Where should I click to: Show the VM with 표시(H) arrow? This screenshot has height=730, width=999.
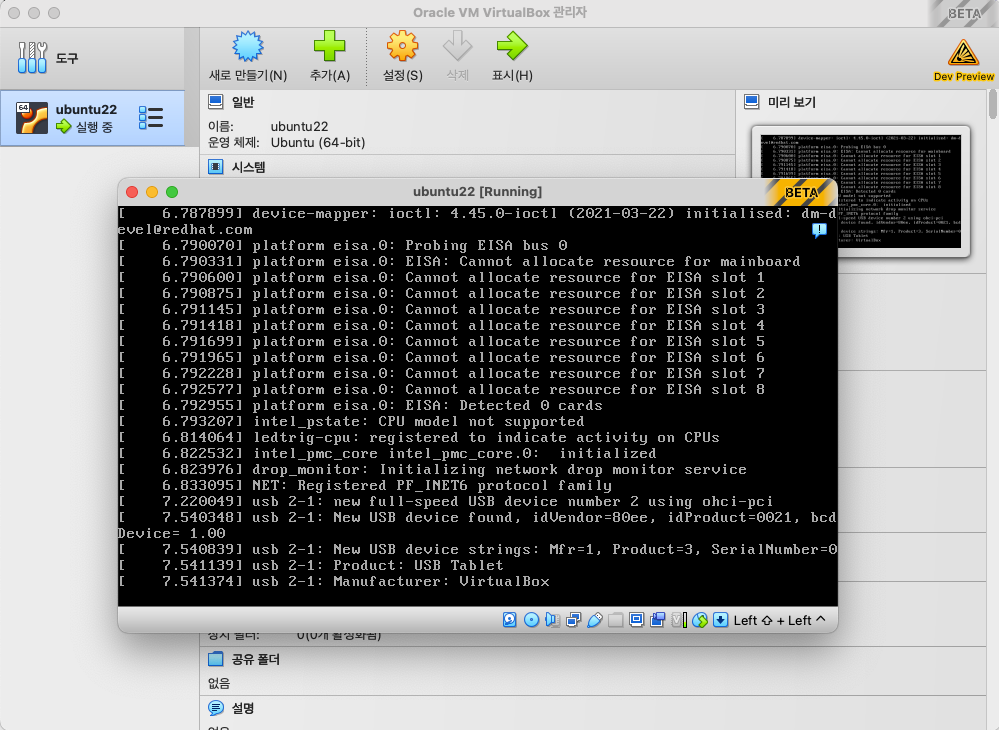point(512,57)
